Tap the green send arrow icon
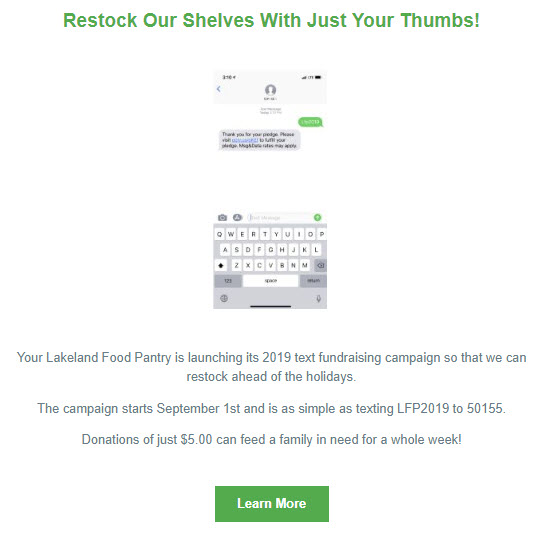Viewport: 541px width, 540px height. point(317,217)
